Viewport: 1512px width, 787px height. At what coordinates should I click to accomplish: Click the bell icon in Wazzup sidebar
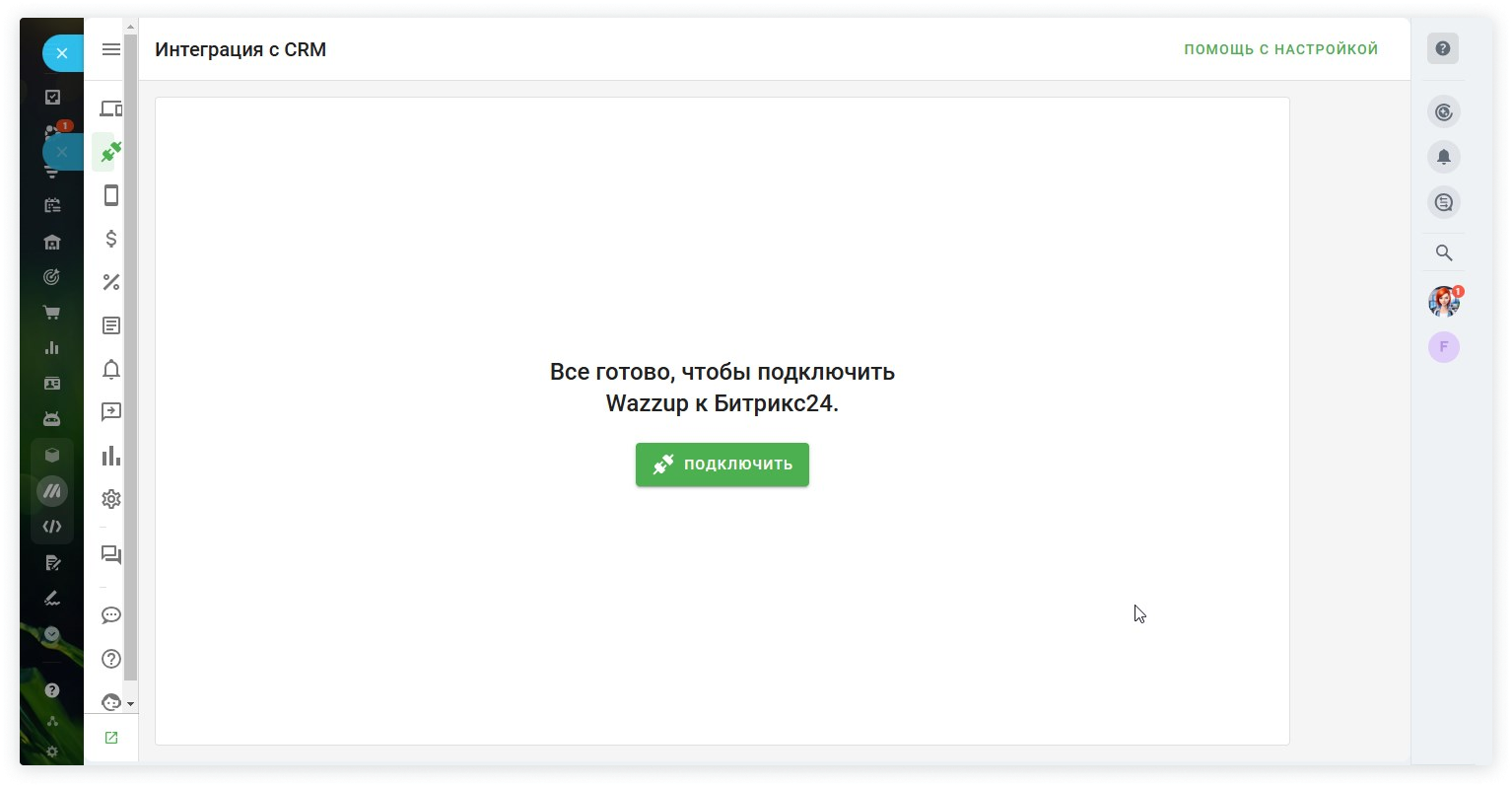pyautogui.click(x=111, y=369)
